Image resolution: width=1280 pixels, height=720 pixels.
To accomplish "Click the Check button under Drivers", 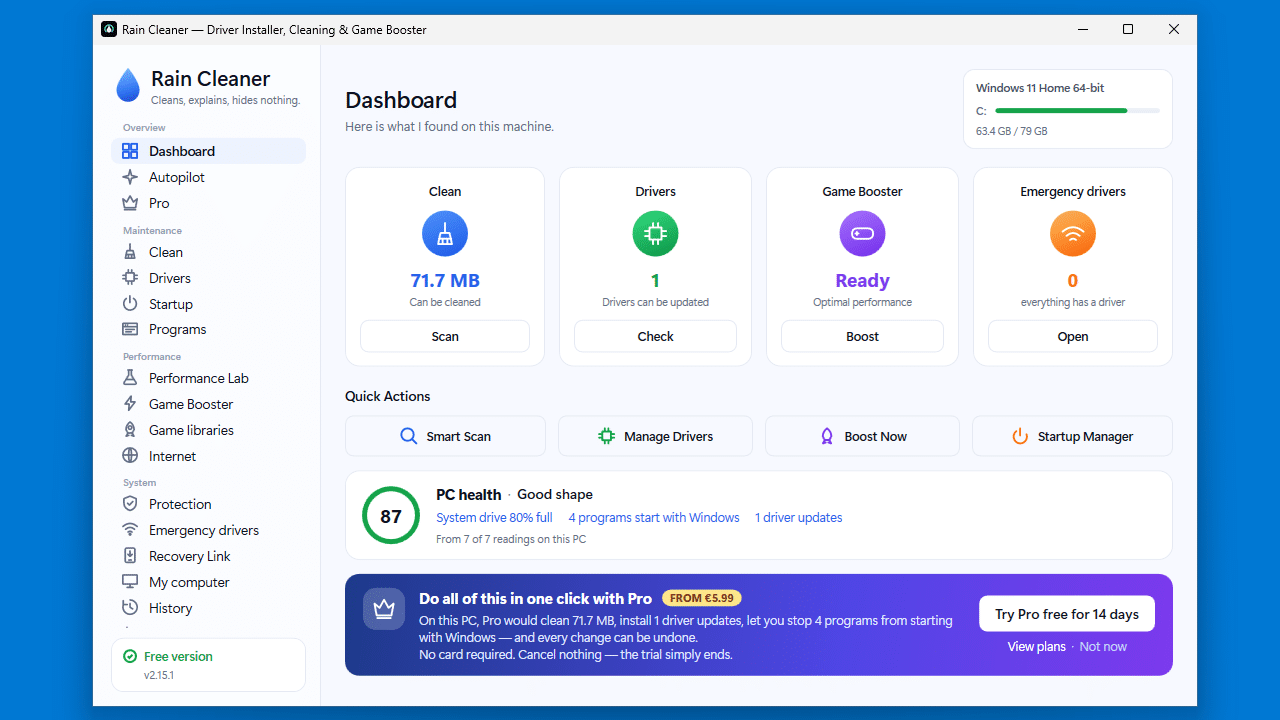I will [x=655, y=336].
